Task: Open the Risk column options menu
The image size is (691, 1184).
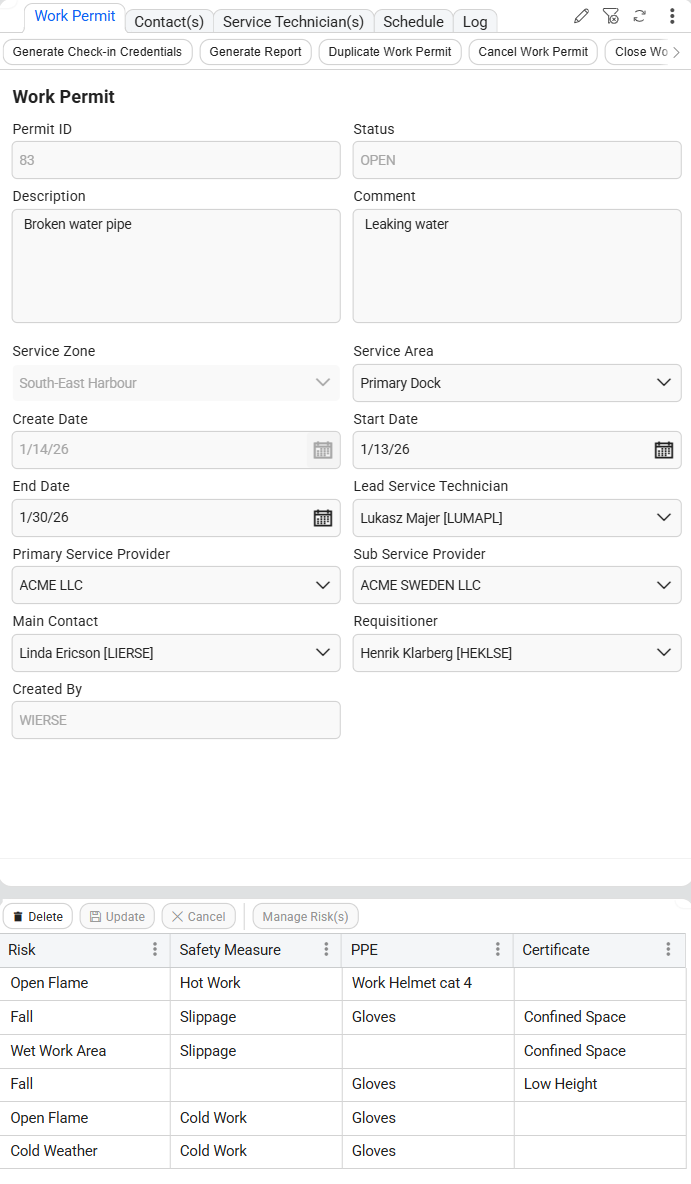Action: point(154,950)
